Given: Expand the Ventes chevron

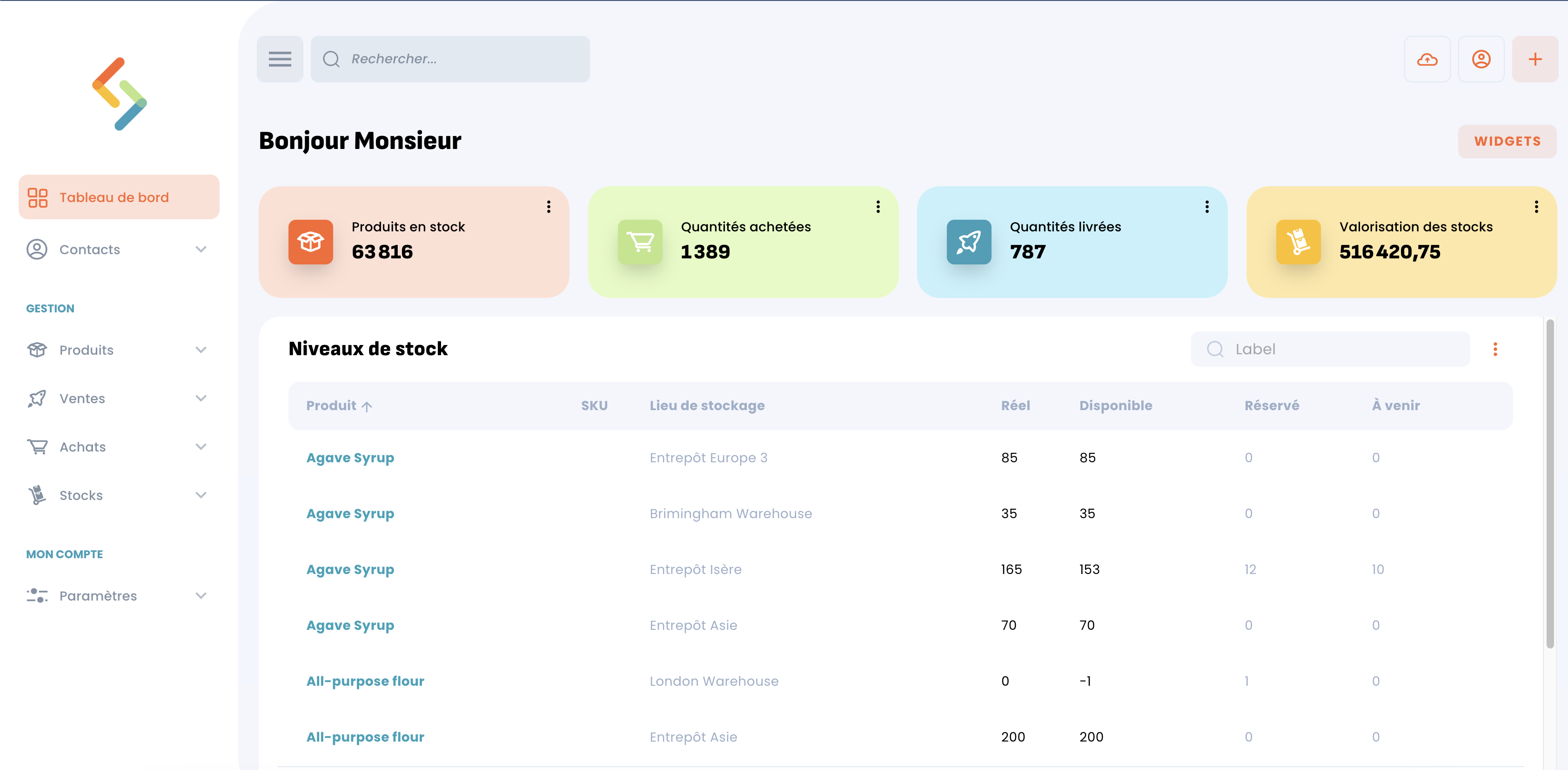Looking at the screenshot, I should [x=201, y=399].
